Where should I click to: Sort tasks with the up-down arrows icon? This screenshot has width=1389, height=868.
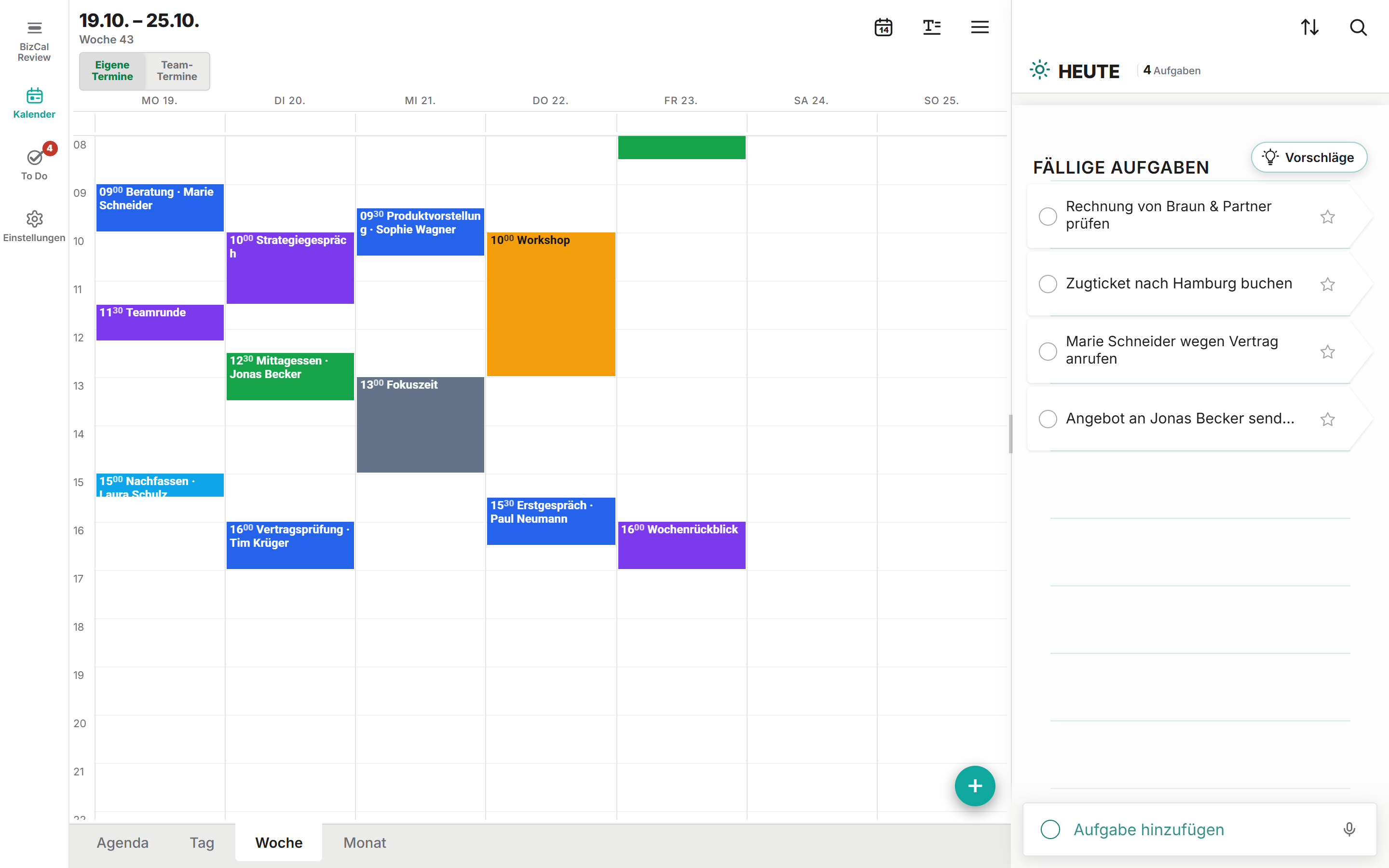tap(1310, 27)
